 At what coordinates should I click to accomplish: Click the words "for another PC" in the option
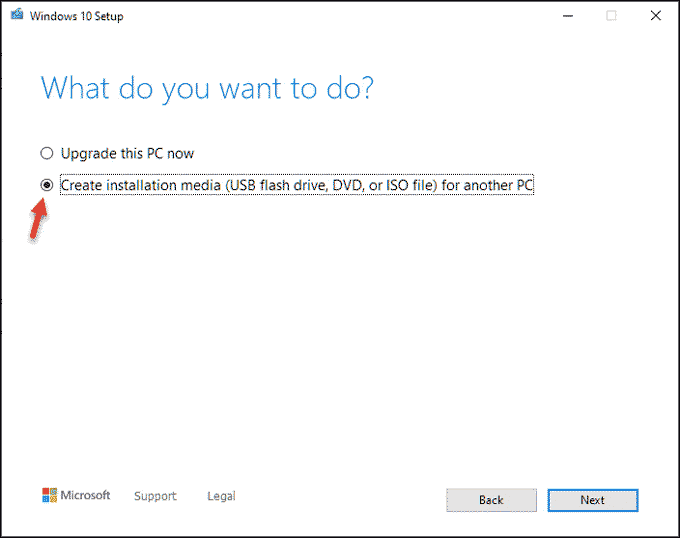tap(487, 185)
